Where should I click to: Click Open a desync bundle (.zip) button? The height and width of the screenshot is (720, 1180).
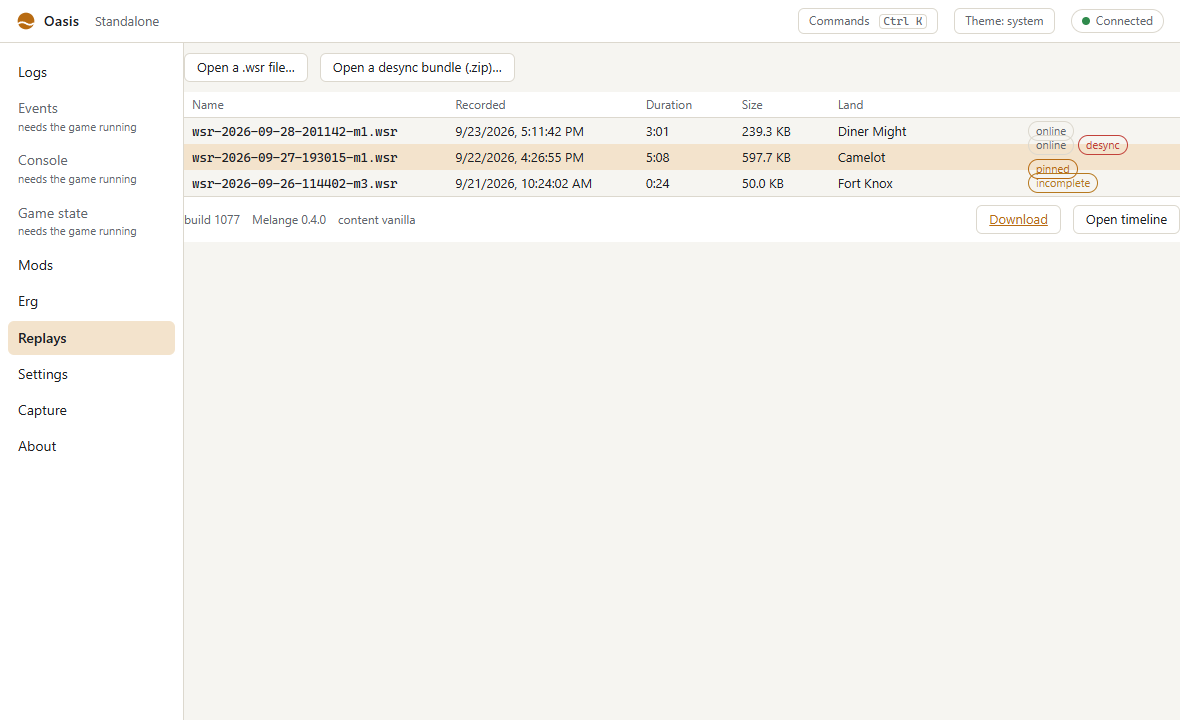(417, 68)
